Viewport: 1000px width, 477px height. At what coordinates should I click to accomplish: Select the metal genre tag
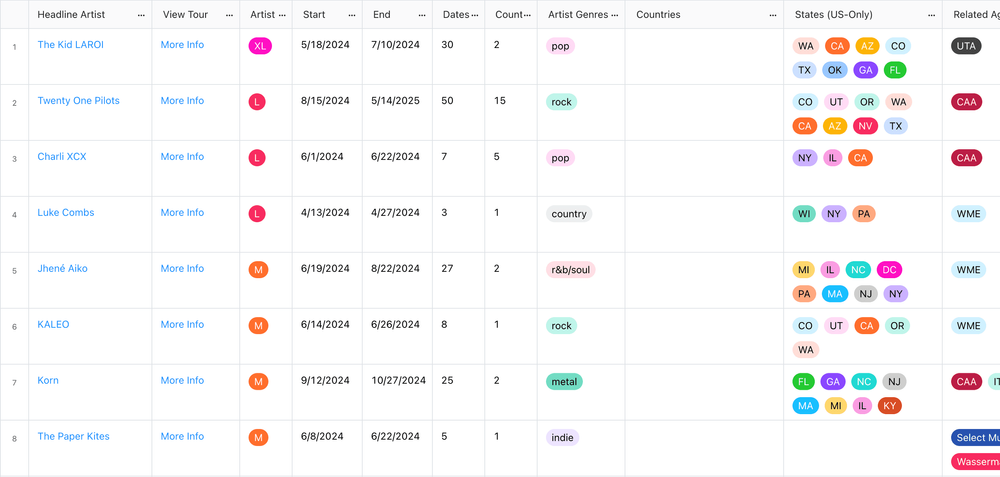[564, 382]
